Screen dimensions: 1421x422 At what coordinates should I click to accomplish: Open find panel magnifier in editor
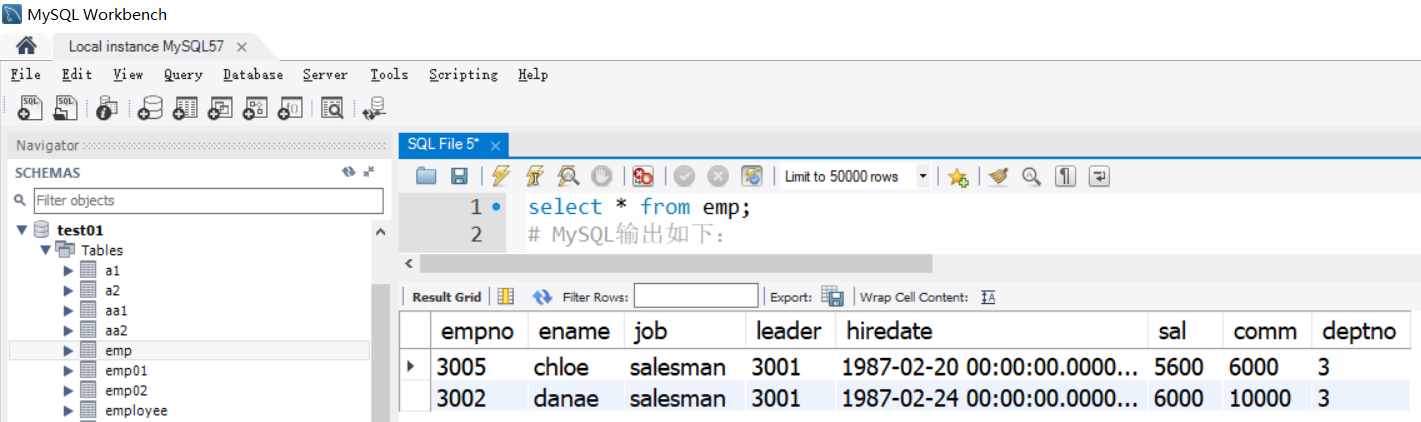click(1032, 177)
